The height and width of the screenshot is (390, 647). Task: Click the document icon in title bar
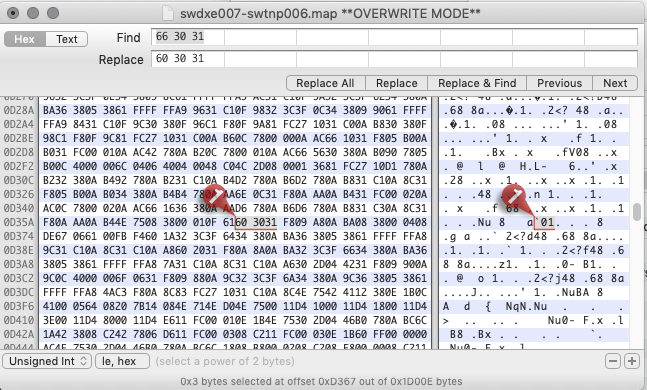[x=168, y=13]
